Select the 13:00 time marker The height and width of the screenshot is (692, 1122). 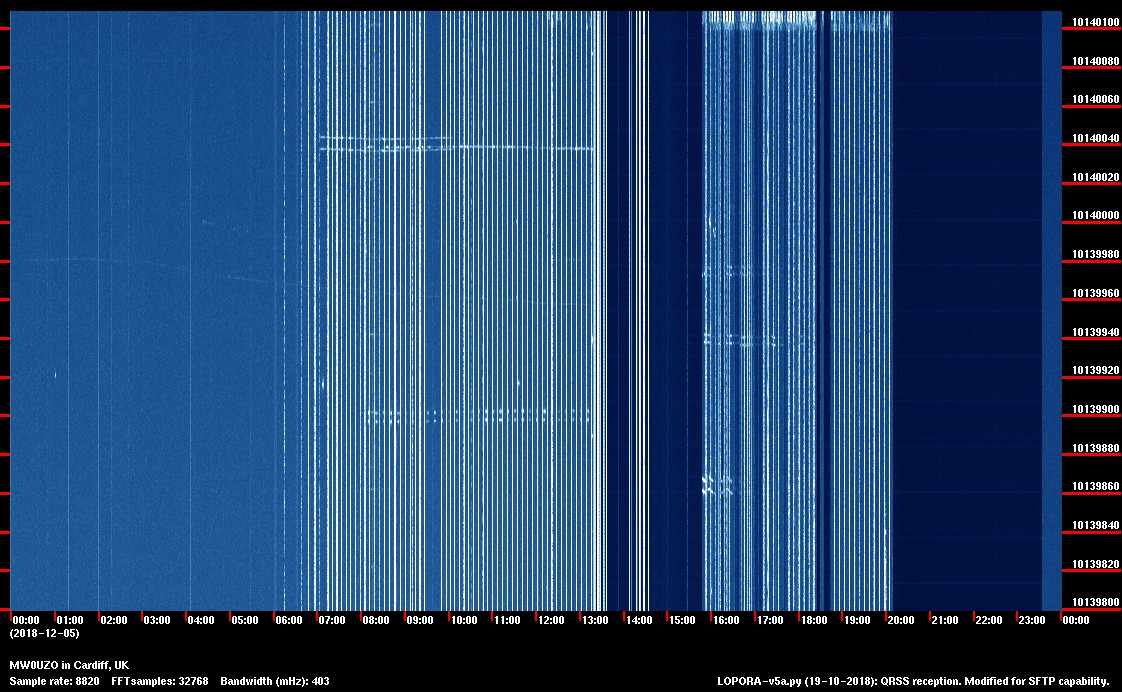594,620
